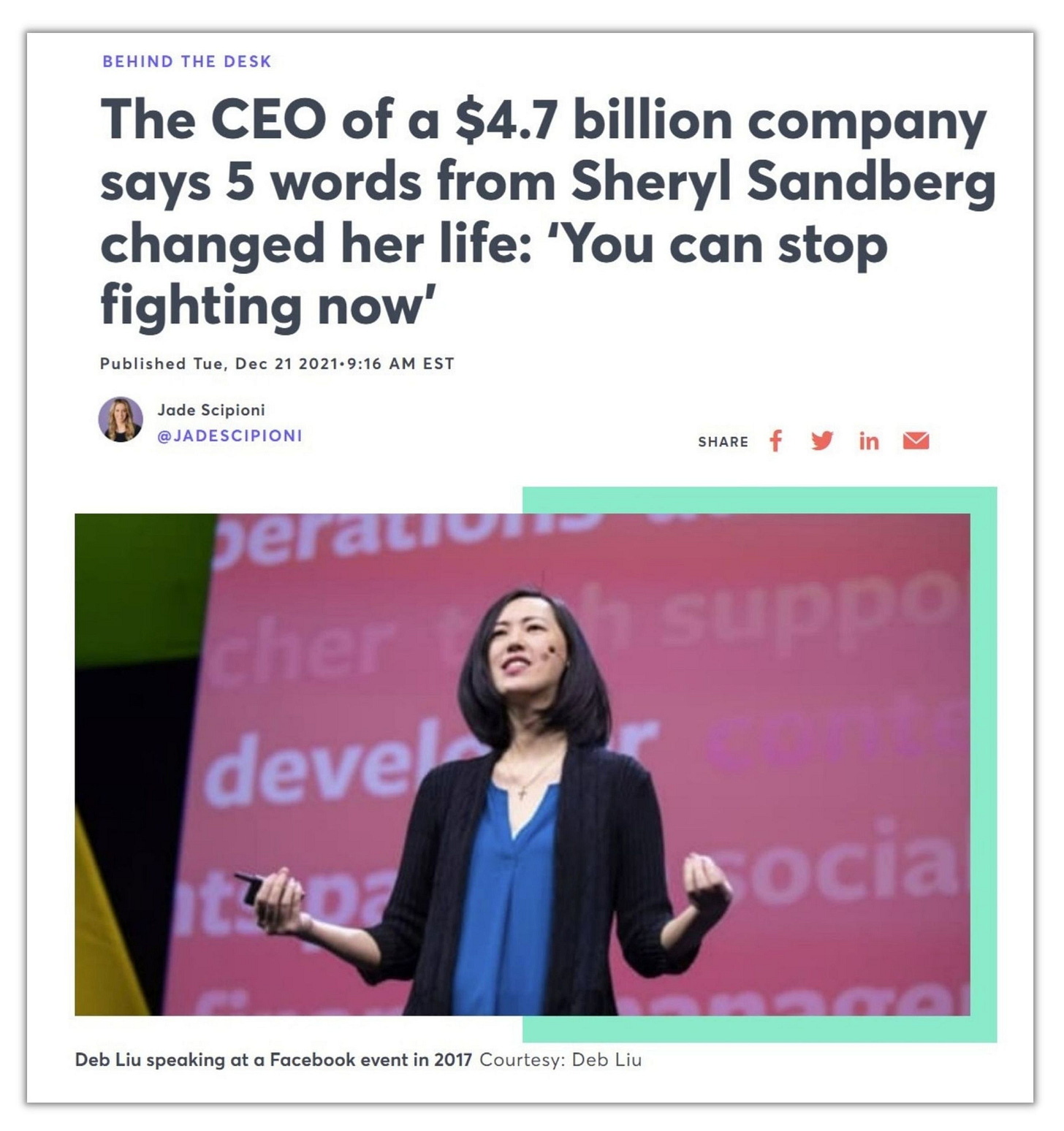This screenshot has width=1064, height=1131.
Task: Open the Jade Scipioni author name link
Action: point(211,410)
